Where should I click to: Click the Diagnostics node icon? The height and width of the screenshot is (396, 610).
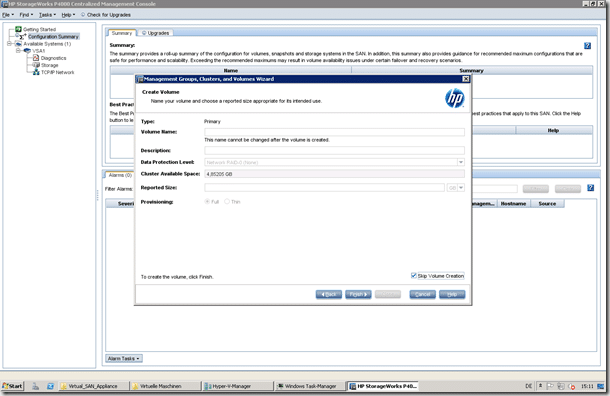(36, 58)
